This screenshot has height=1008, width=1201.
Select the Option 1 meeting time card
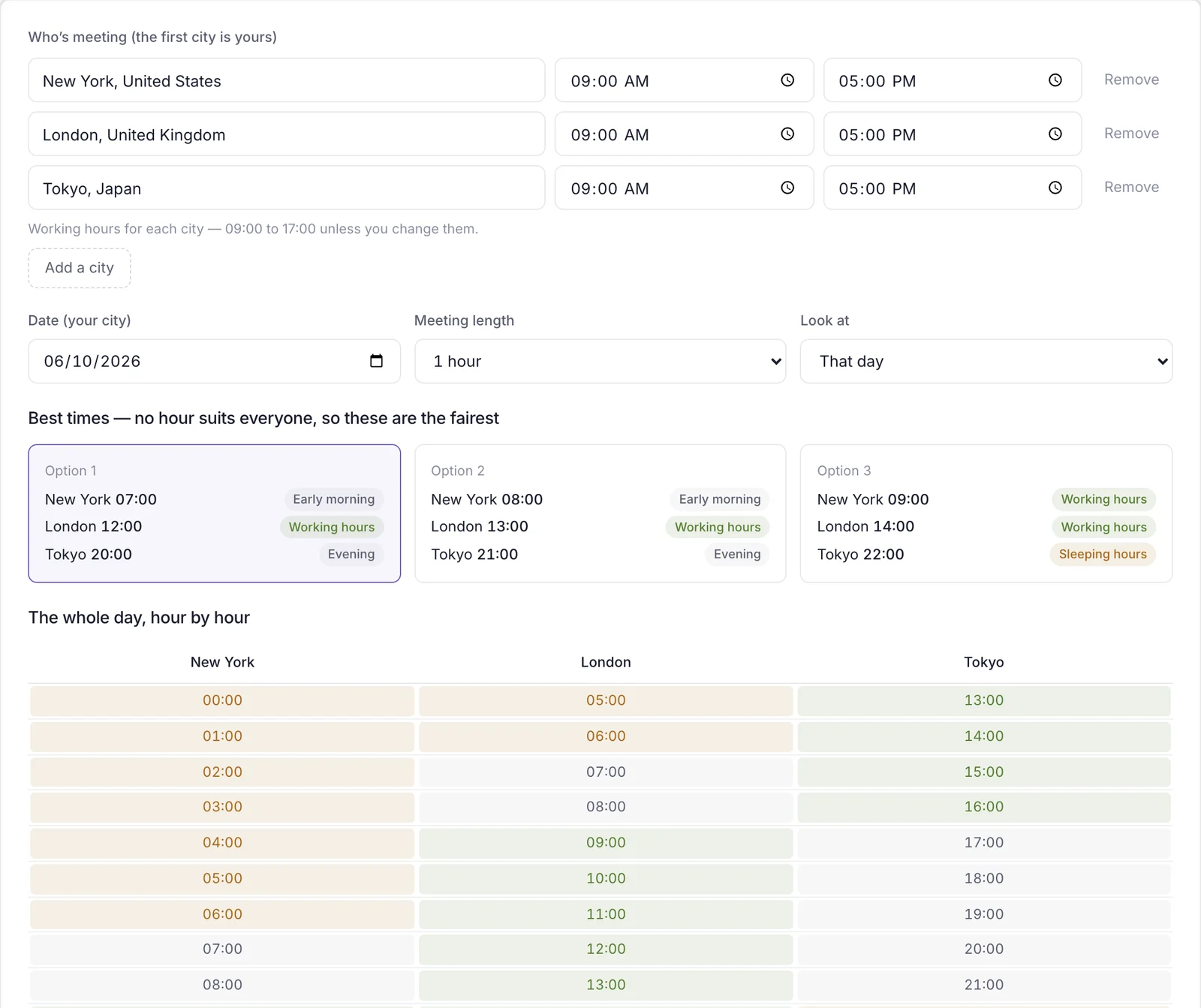click(x=215, y=513)
